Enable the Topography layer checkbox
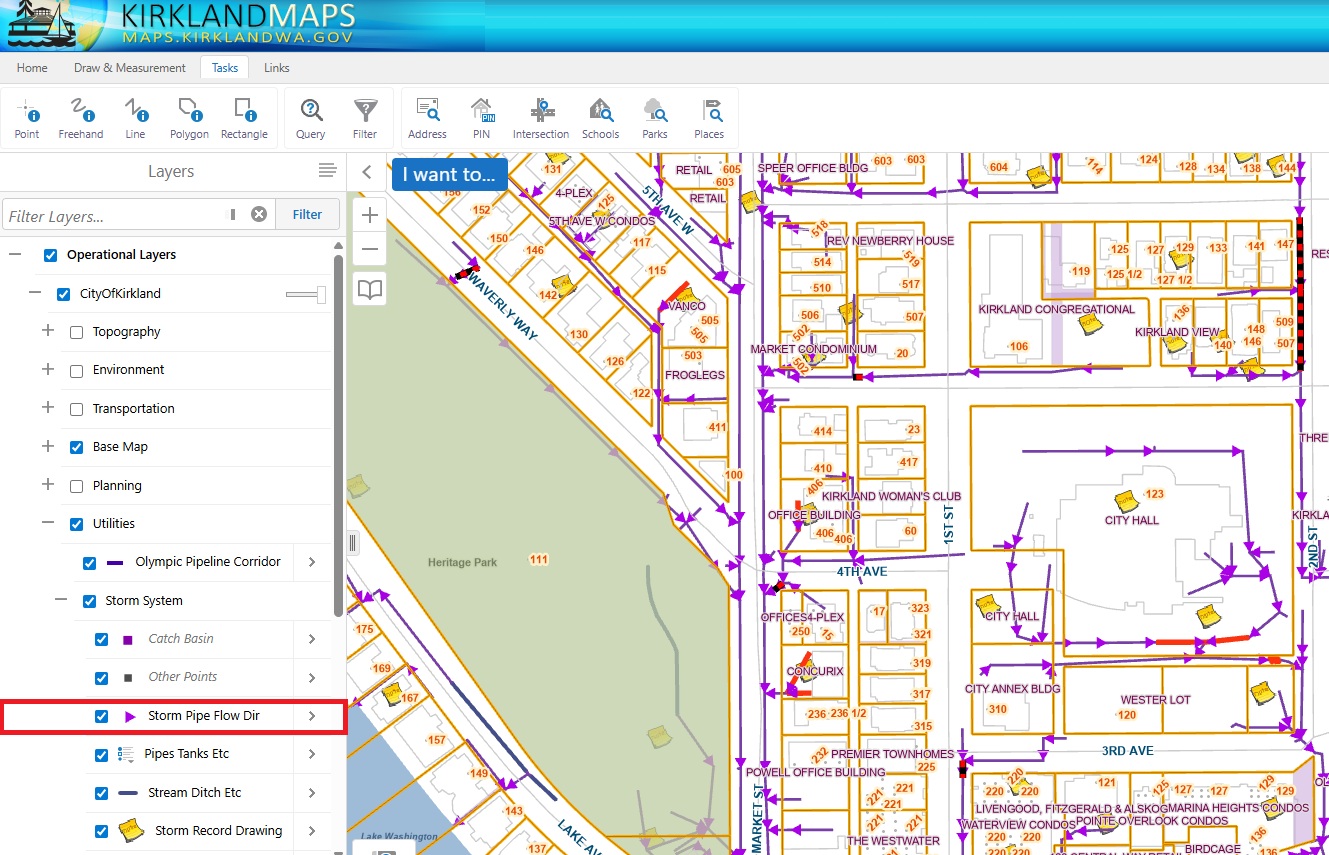 (77, 332)
